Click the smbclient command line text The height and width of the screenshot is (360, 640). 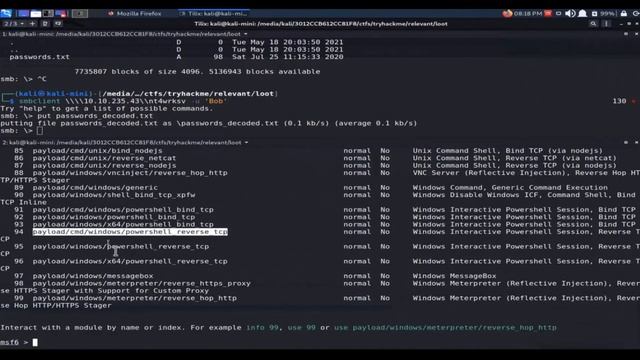[123, 101]
